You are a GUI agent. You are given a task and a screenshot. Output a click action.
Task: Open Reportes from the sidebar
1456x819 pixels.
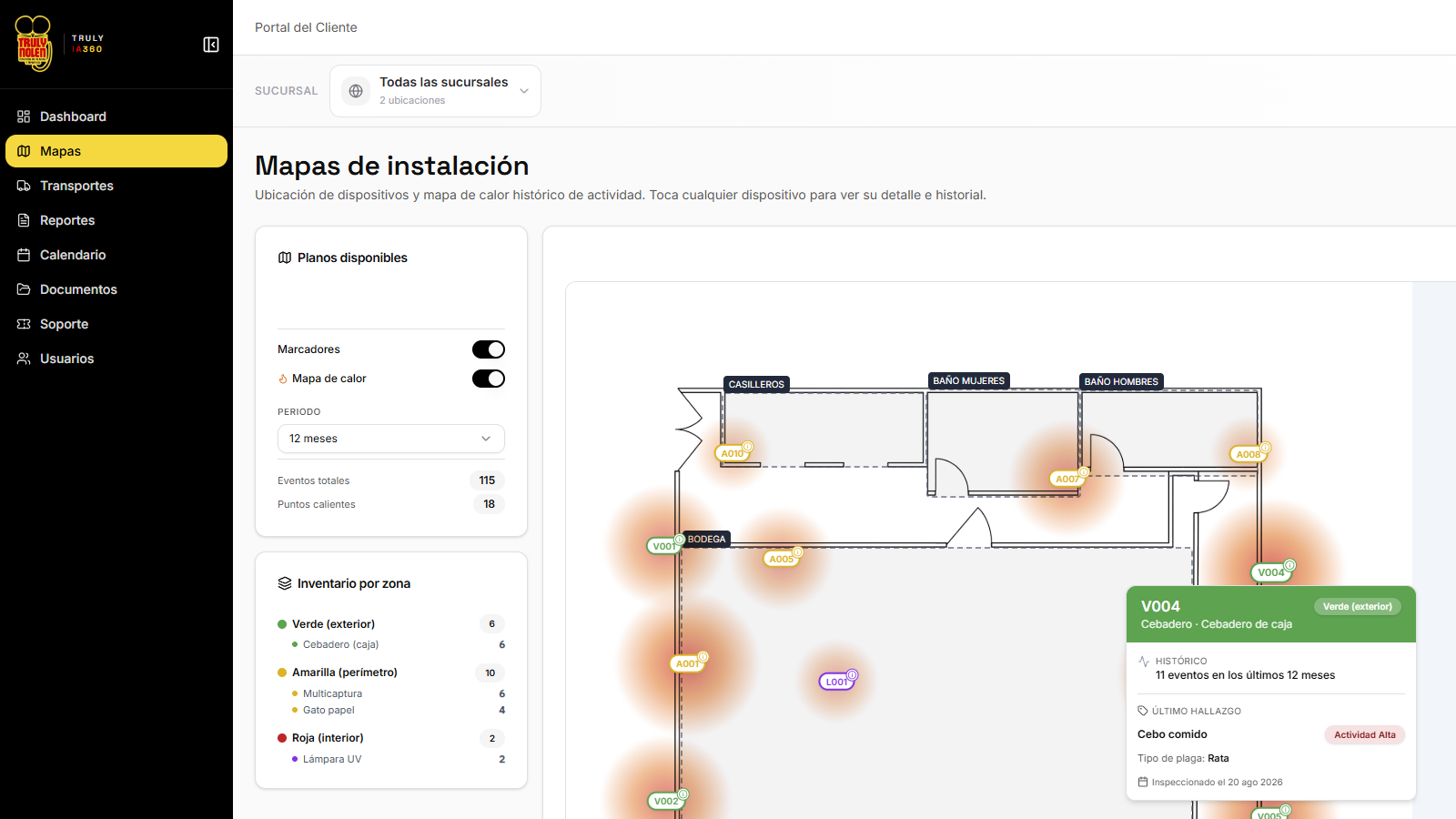pos(116,220)
